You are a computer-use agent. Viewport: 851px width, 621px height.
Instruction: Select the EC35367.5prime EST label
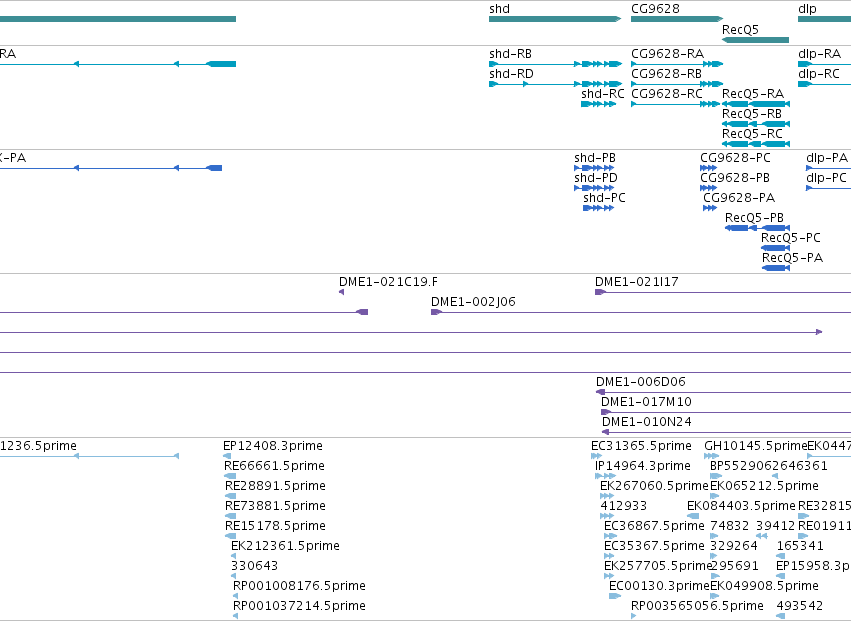[655, 547]
